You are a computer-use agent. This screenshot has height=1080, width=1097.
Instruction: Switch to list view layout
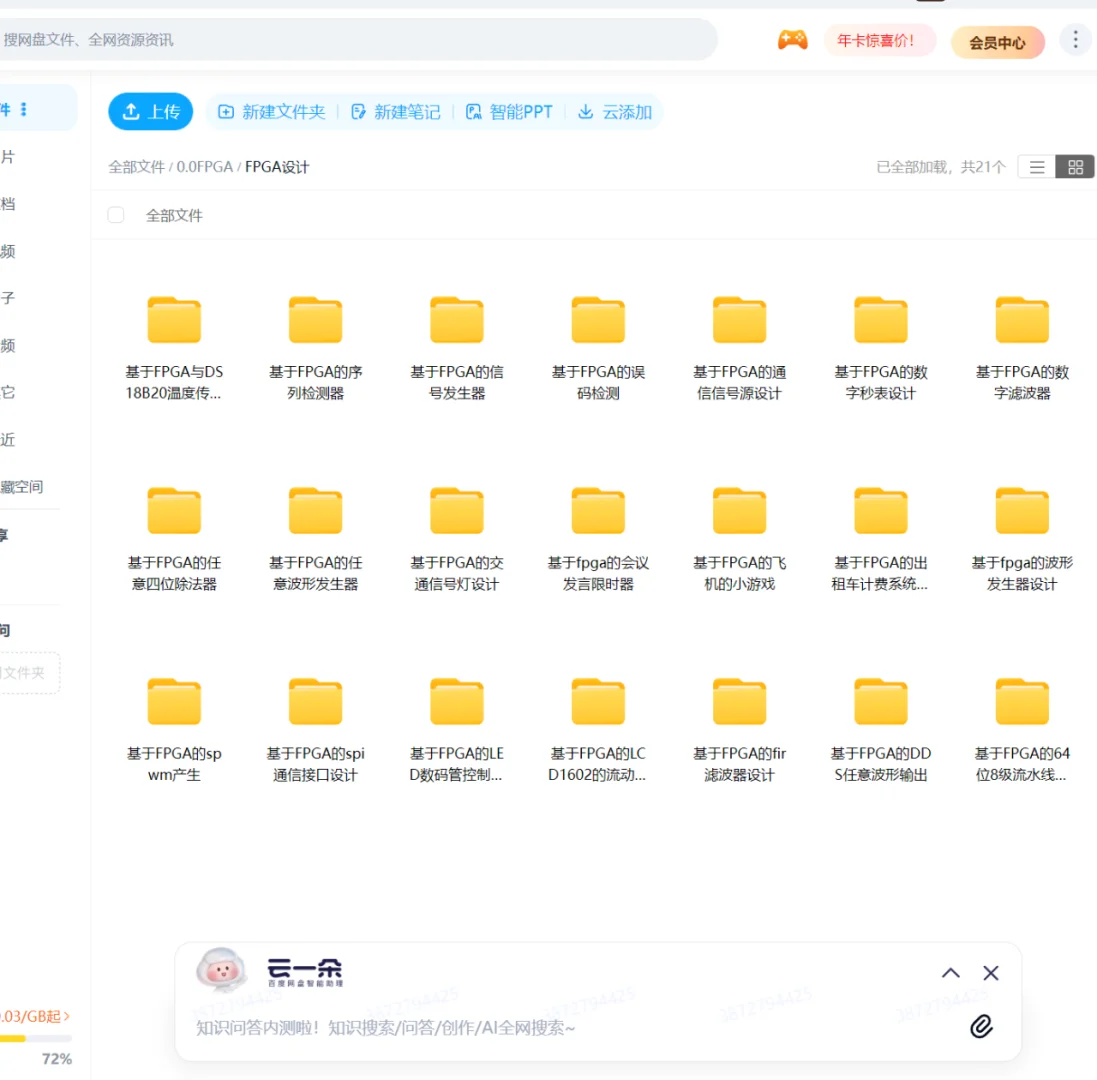click(x=1036, y=167)
